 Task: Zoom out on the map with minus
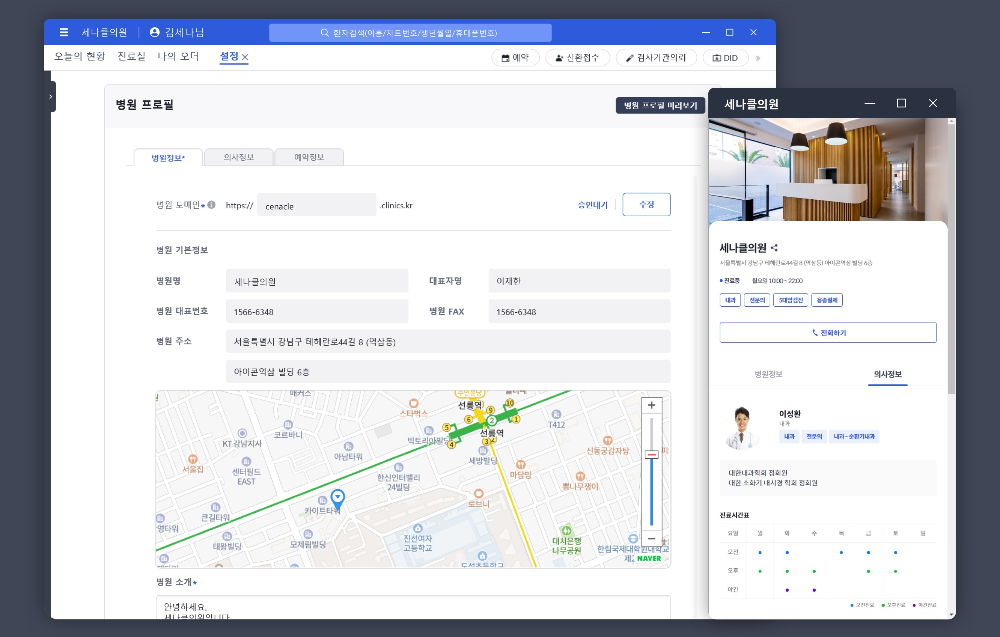point(651,539)
